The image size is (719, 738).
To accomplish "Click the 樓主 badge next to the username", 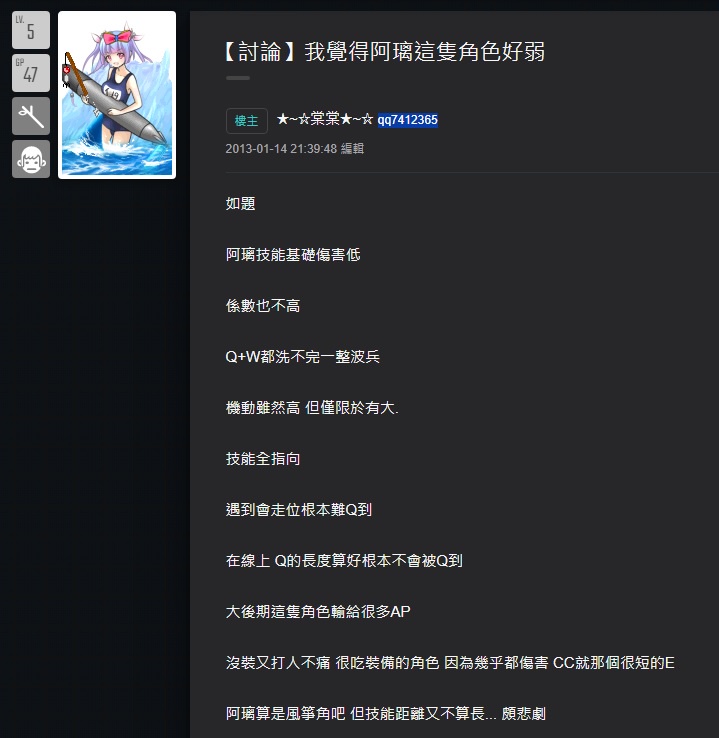I will tap(247, 121).
